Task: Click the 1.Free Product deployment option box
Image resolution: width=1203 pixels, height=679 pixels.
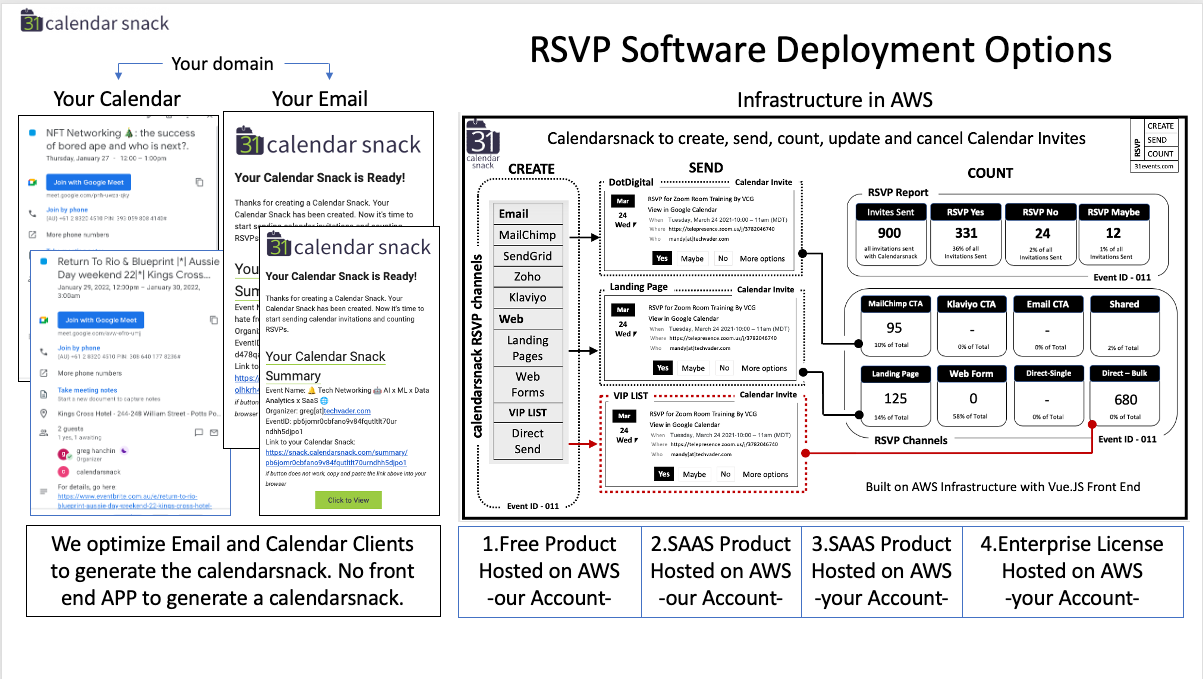Action: point(549,571)
